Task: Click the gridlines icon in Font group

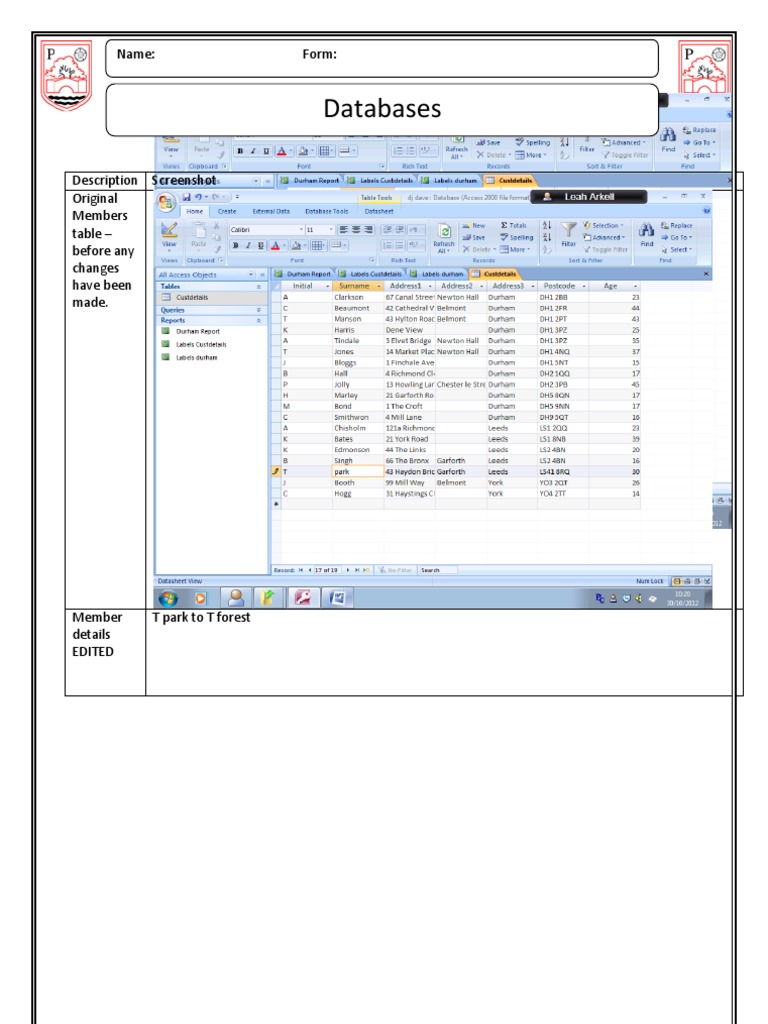Action: [x=317, y=246]
